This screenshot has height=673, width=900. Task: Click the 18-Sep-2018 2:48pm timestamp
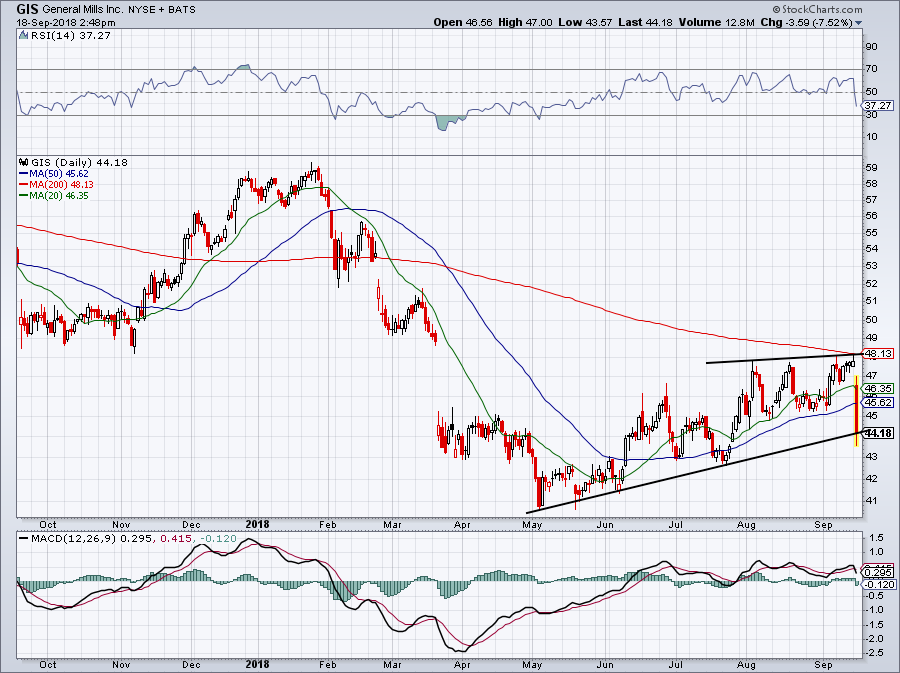tap(66, 23)
